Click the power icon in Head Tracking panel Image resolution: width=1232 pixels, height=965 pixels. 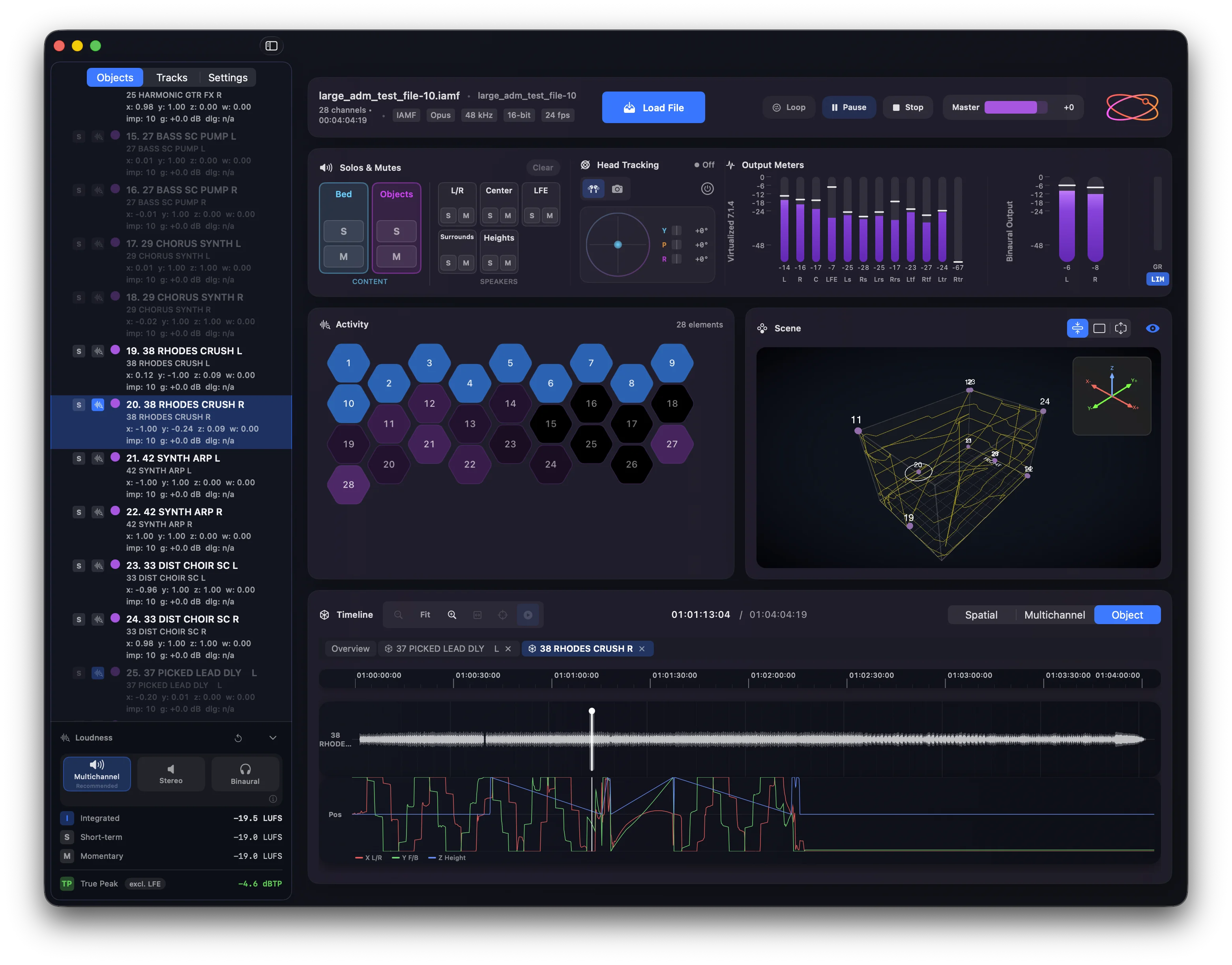coord(707,189)
